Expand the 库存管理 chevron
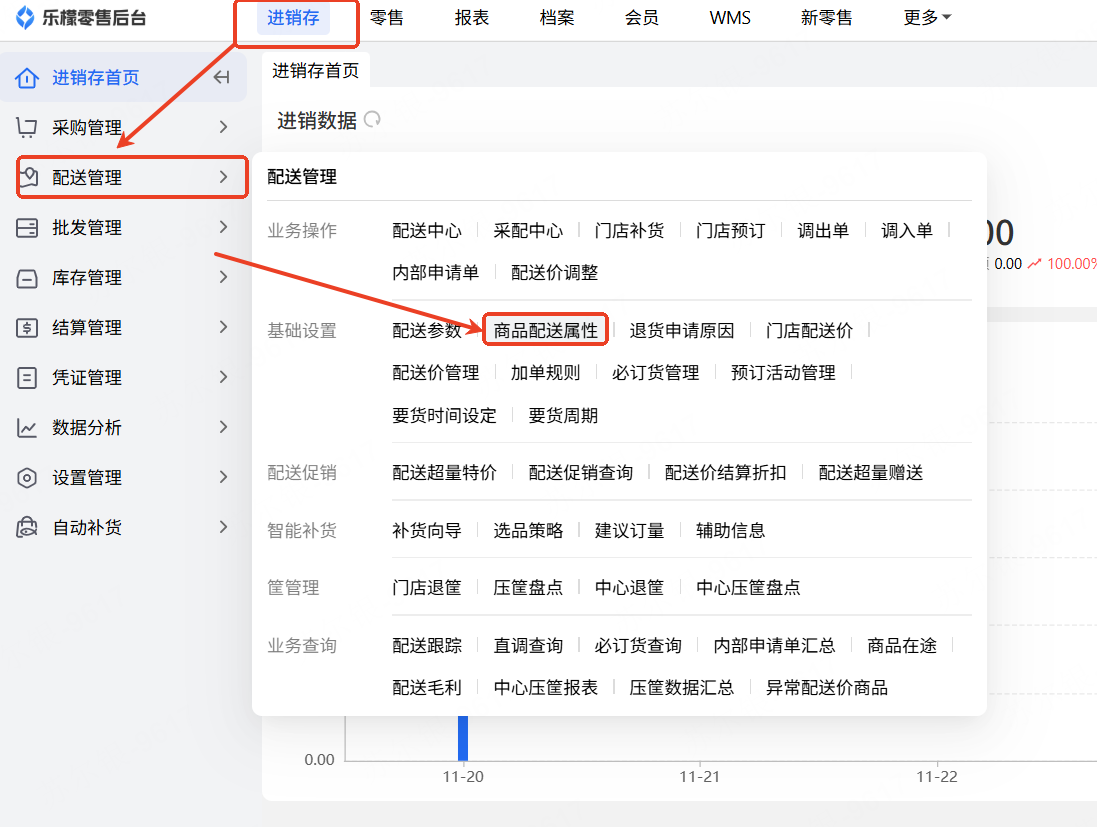 (x=223, y=277)
